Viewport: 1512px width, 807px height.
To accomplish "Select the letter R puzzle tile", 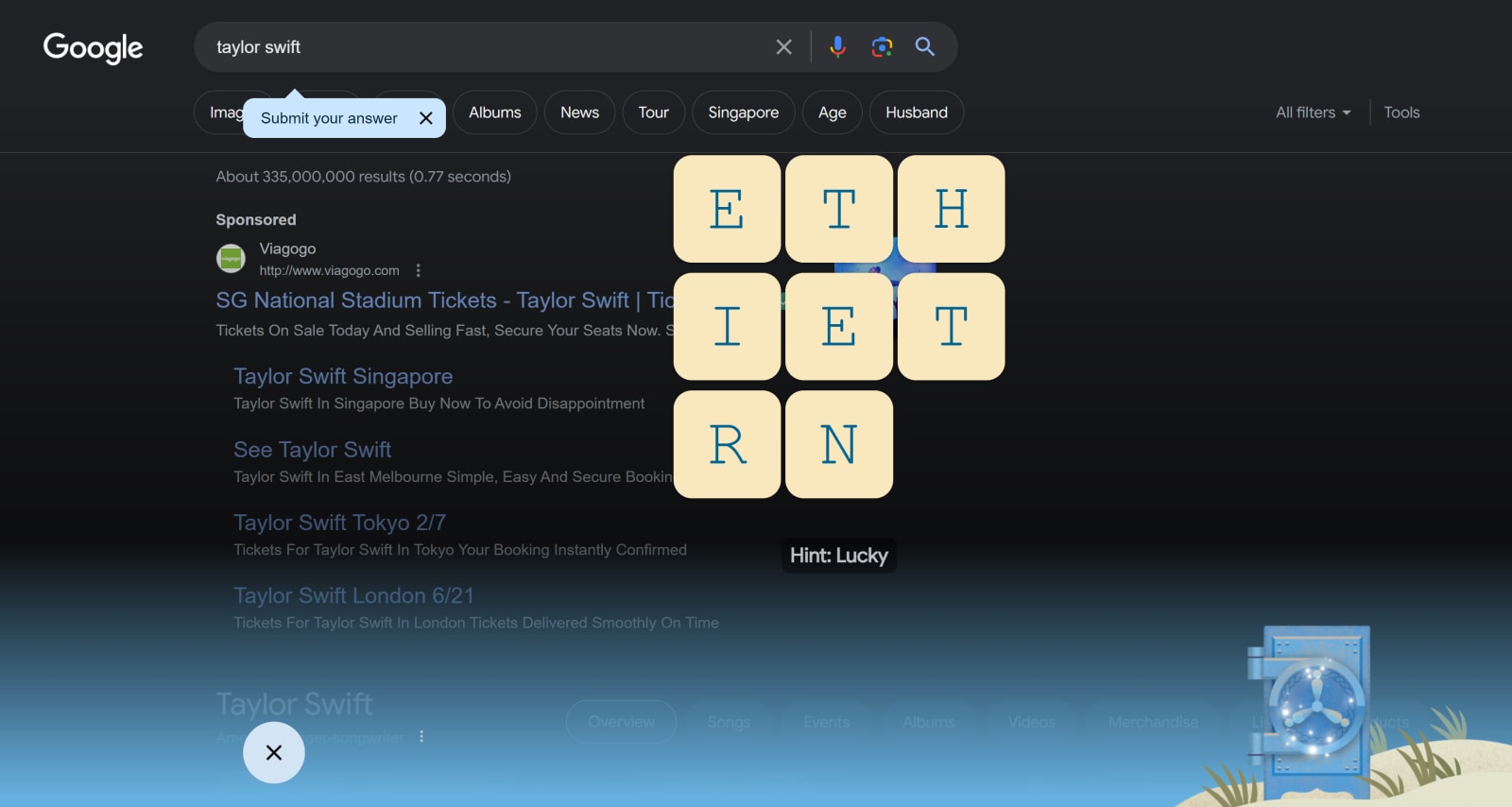I will pos(727,444).
